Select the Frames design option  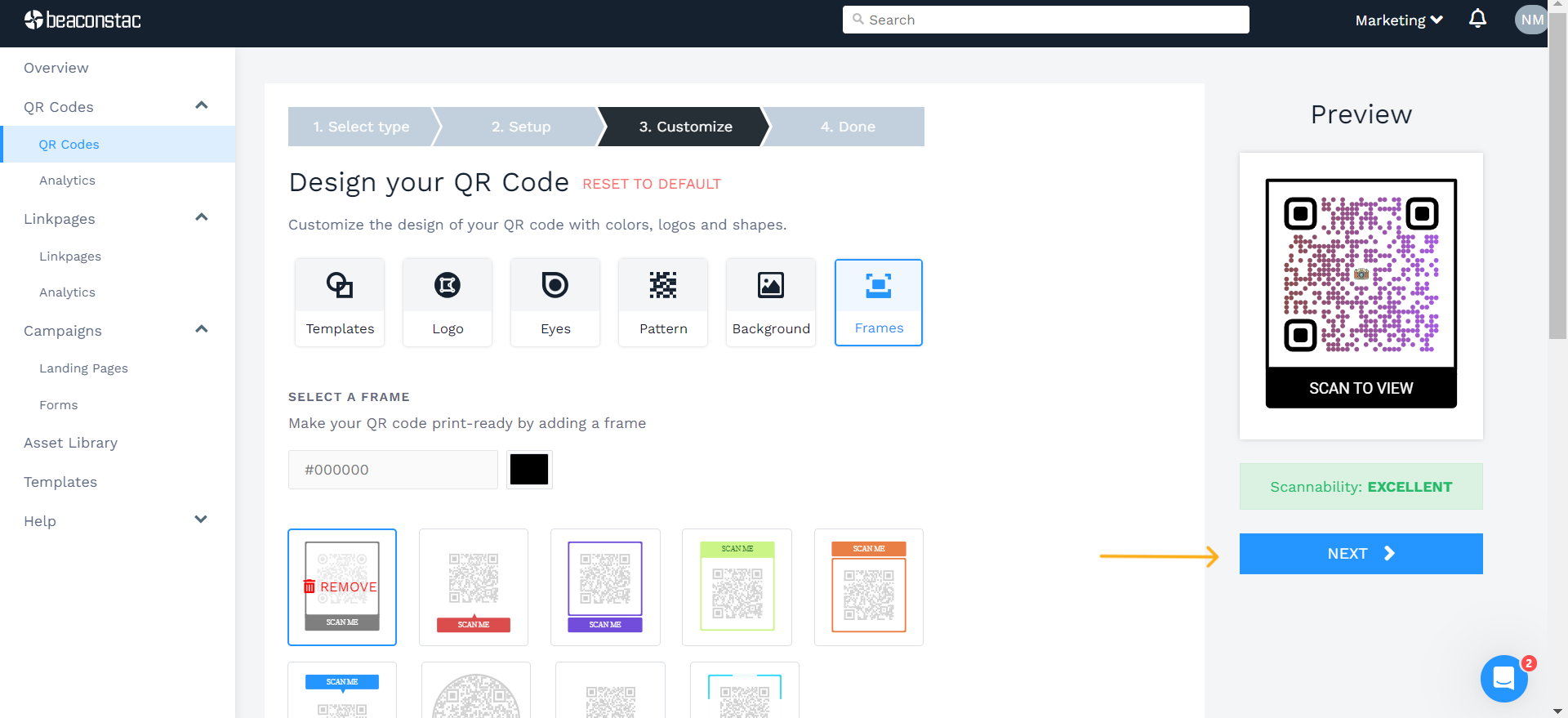(x=879, y=303)
